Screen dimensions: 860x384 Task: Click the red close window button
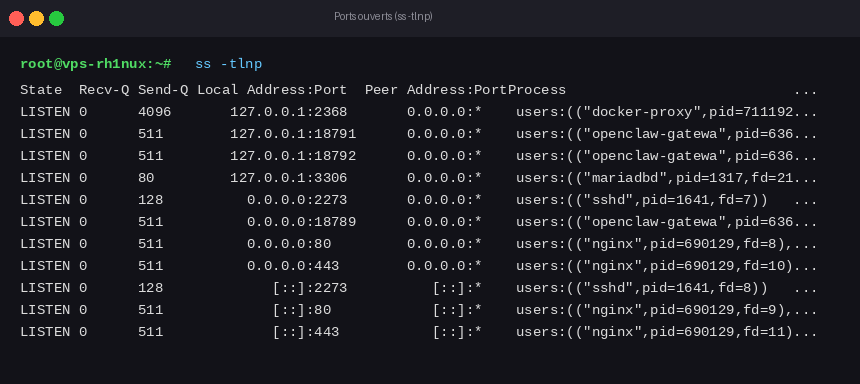(16, 19)
